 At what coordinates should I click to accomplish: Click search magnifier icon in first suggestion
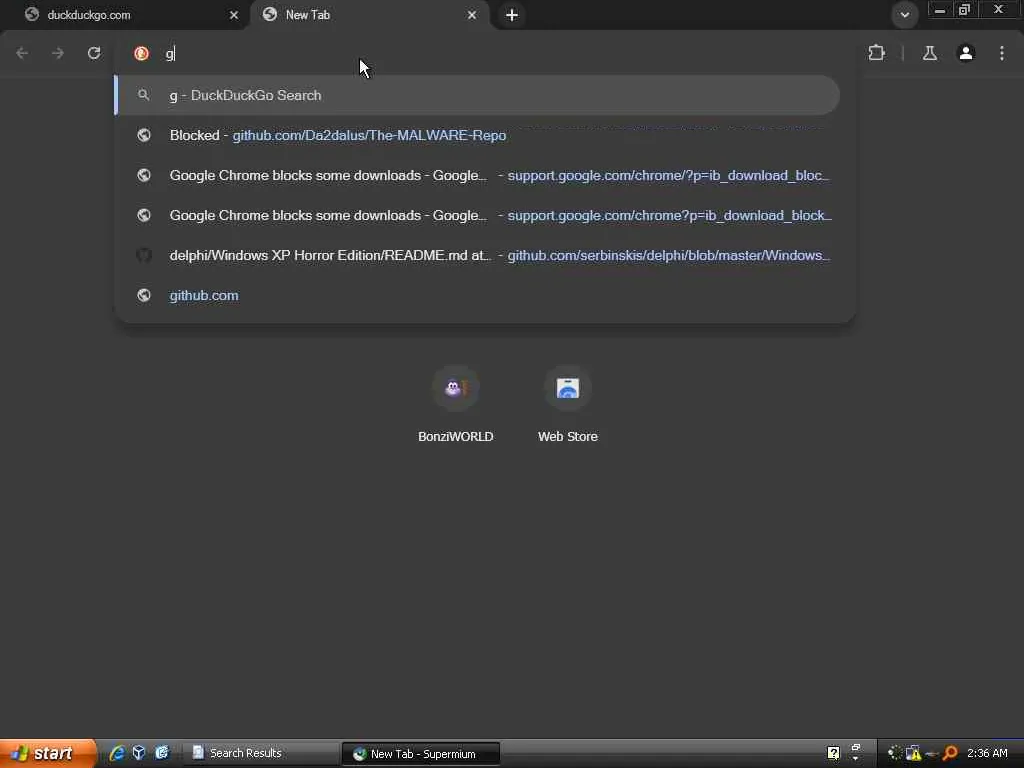point(144,95)
